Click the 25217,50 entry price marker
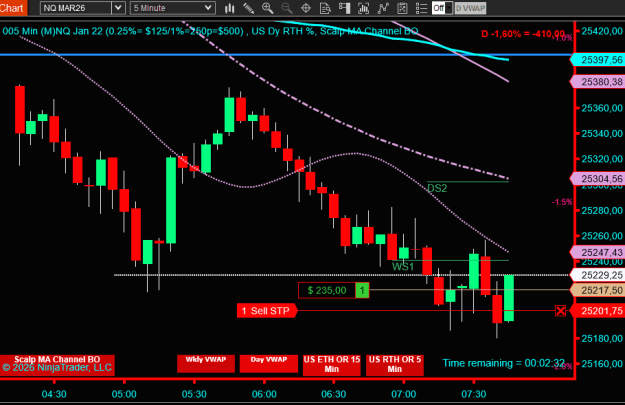Viewport: 625px width, 405px height. pos(597,290)
